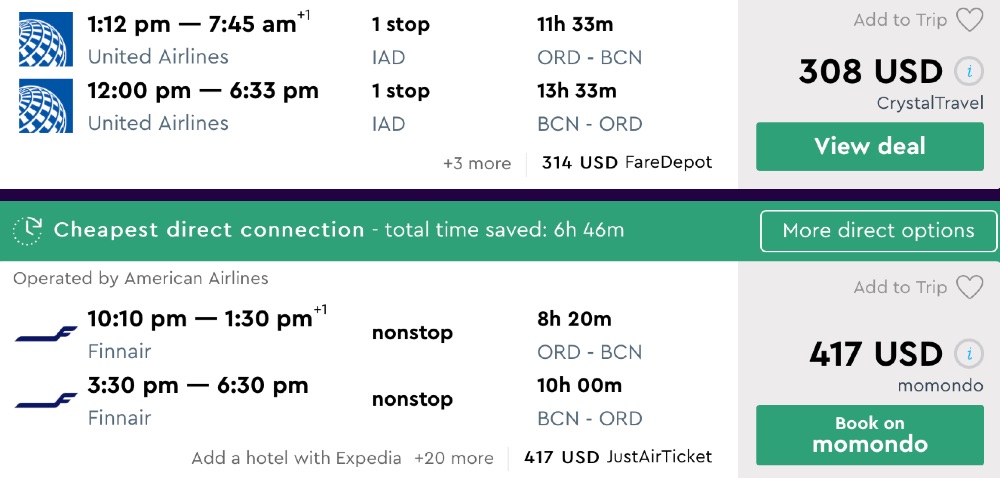Click heart icon on 308 USD deal

coord(969,20)
